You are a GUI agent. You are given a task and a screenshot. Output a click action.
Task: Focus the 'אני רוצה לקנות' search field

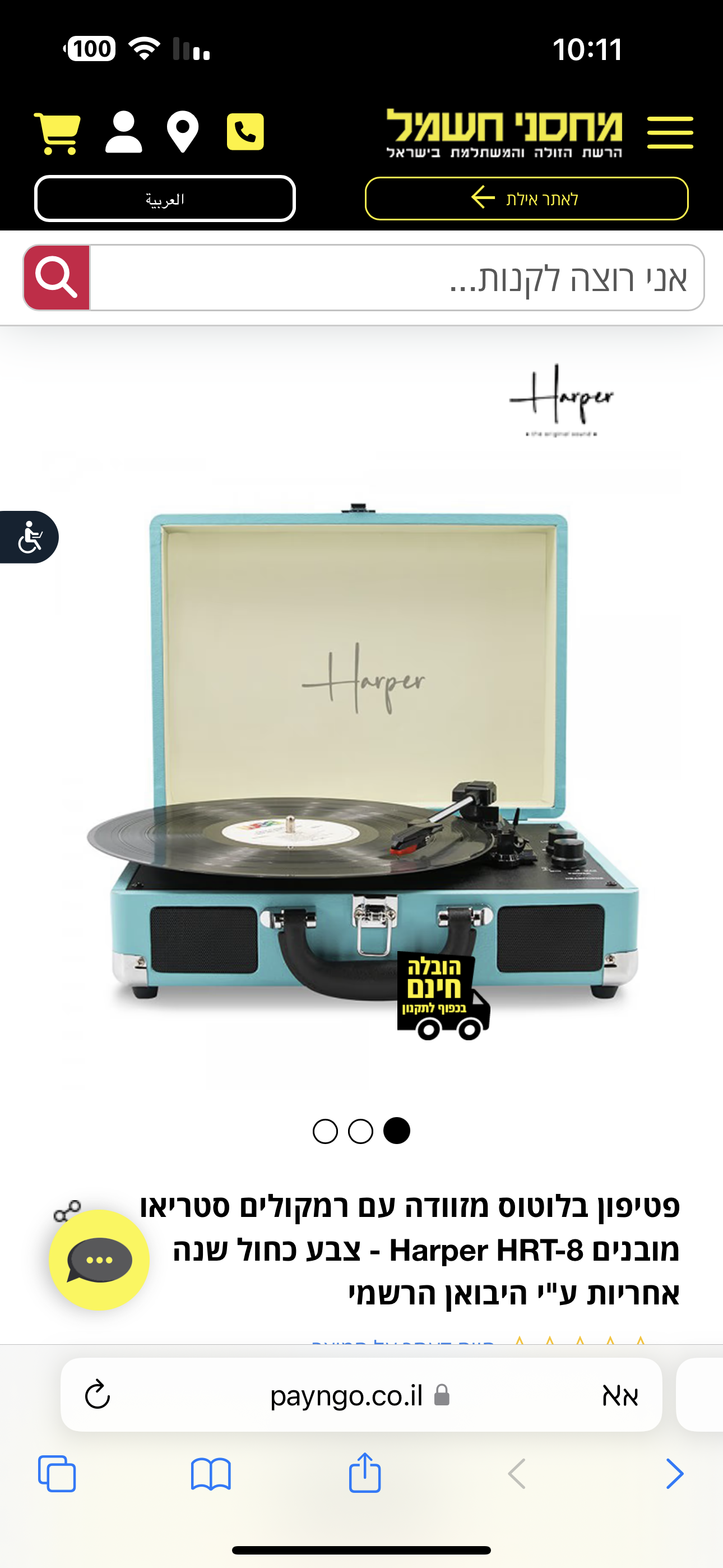[397, 278]
